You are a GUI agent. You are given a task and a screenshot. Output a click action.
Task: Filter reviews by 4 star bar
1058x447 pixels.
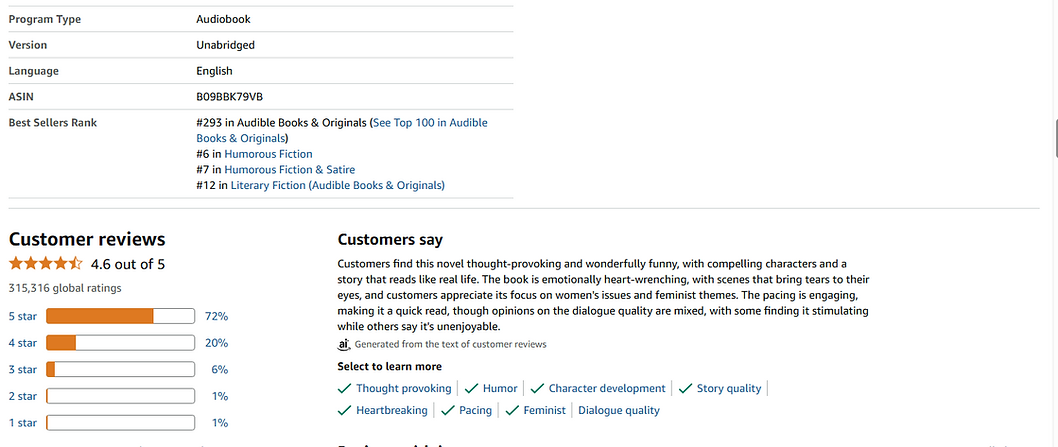(x=120, y=343)
